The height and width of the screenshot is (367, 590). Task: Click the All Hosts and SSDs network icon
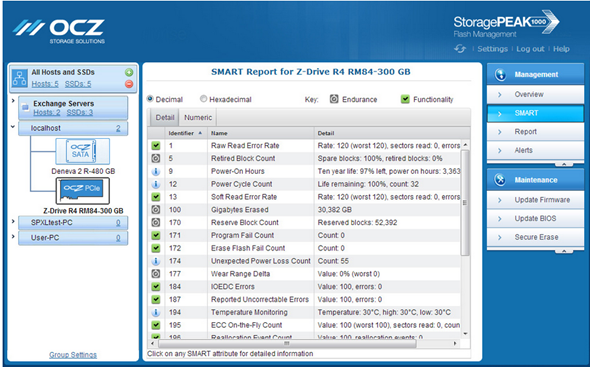(x=20, y=78)
